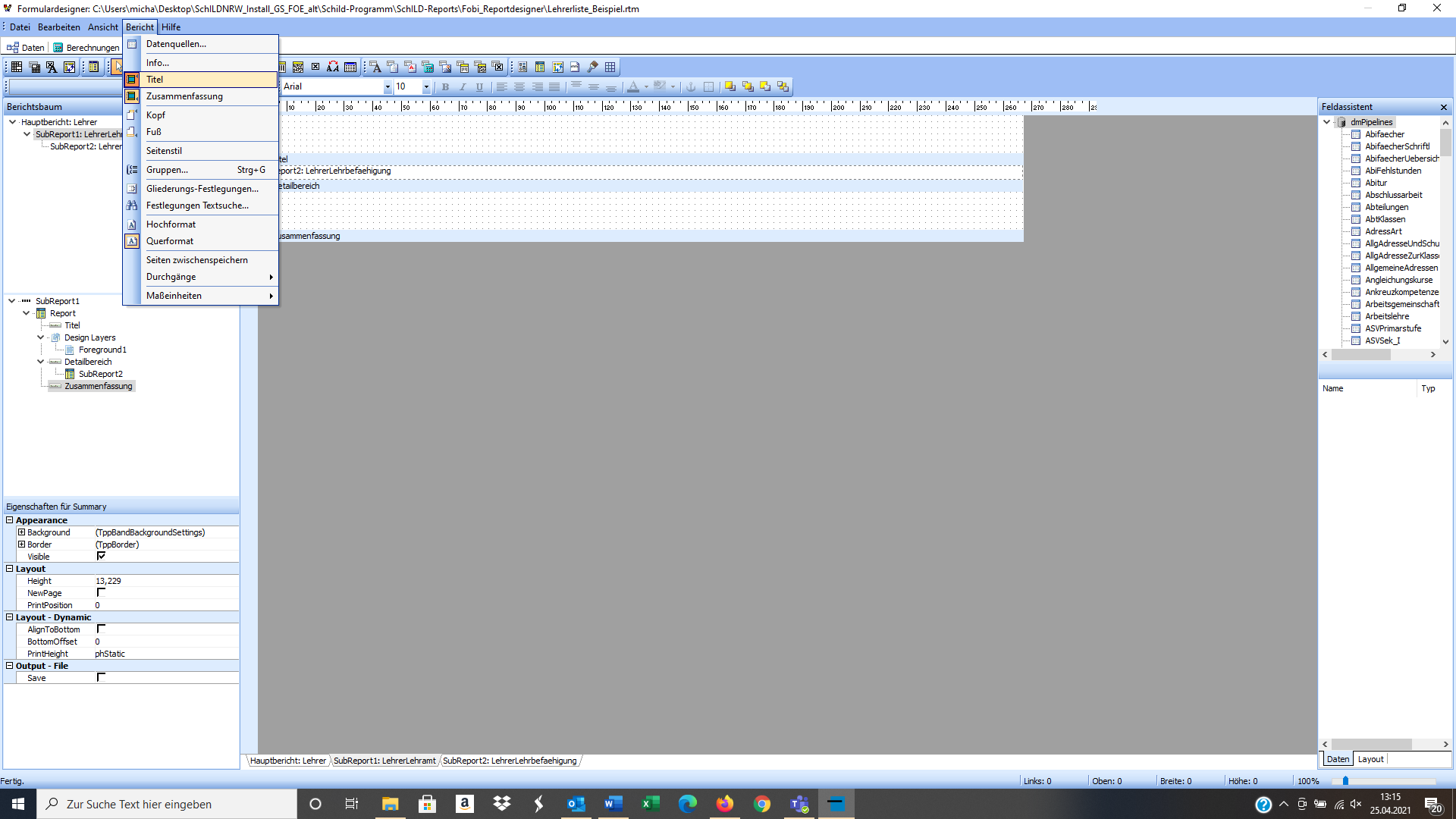The height and width of the screenshot is (819, 1456).
Task: Open the Datenquellen... menu entry
Action: coord(201,44)
